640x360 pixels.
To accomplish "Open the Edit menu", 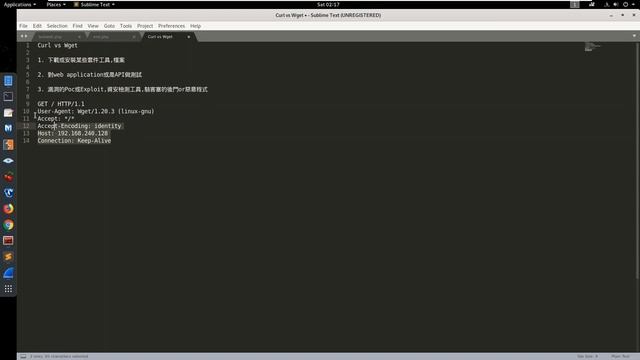I will point(37,26).
